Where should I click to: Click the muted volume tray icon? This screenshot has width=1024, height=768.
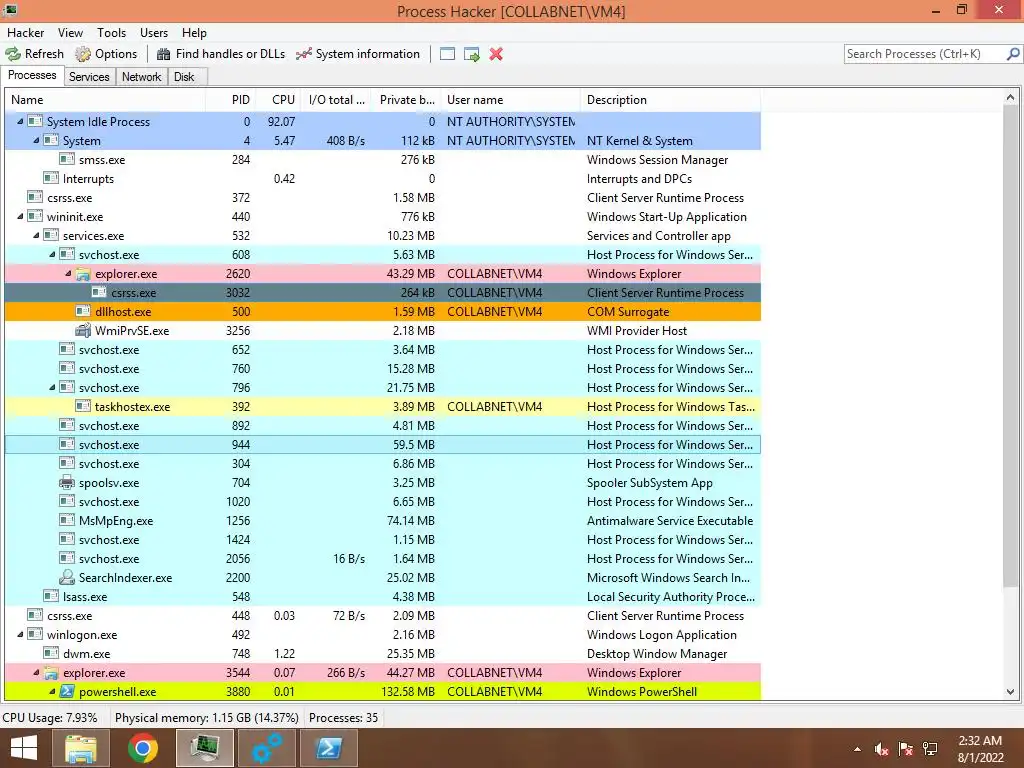pyautogui.click(x=882, y=749)
